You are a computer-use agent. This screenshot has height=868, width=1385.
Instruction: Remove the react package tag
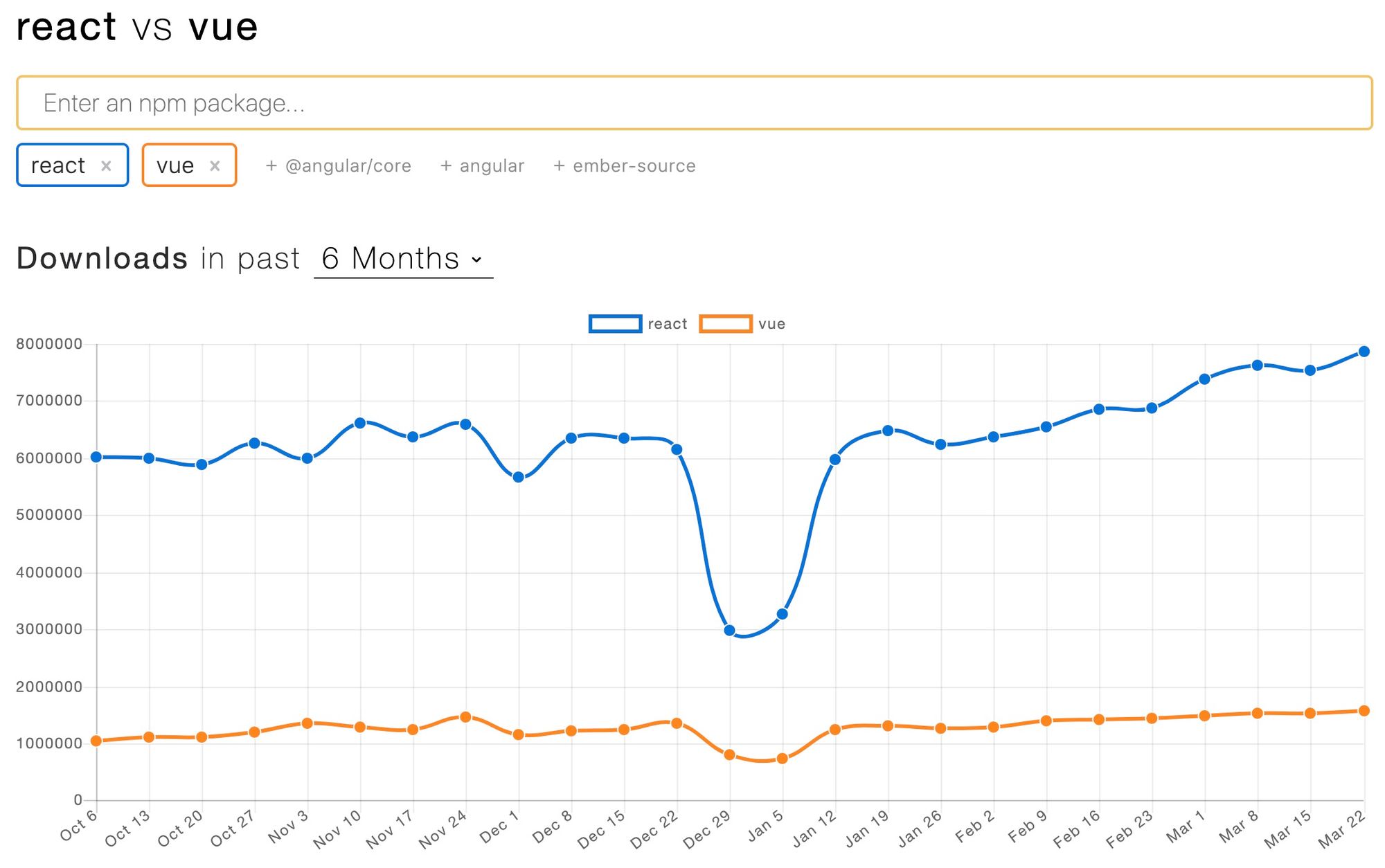point(106,165)
